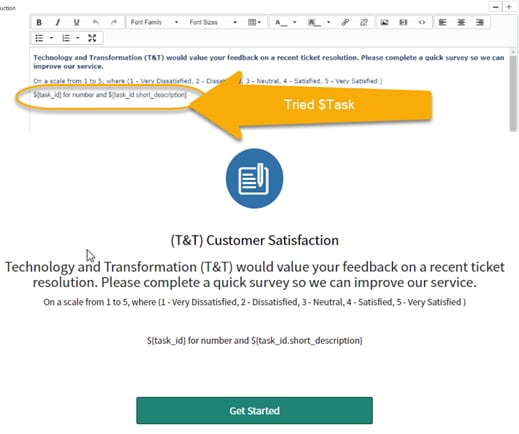The height and width of the screenshot is (434, 519).
Task: Click the text color A icon
Action: [x=280, y=22]
